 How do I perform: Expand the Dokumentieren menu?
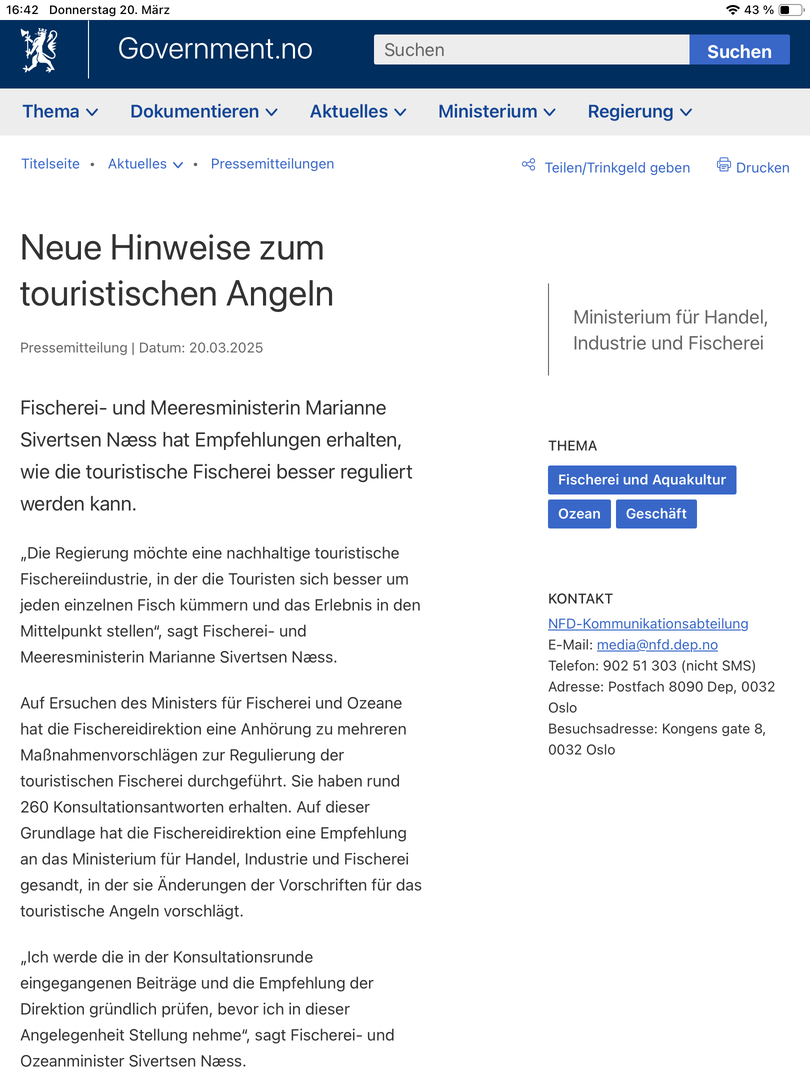click(x=204, y=112)
